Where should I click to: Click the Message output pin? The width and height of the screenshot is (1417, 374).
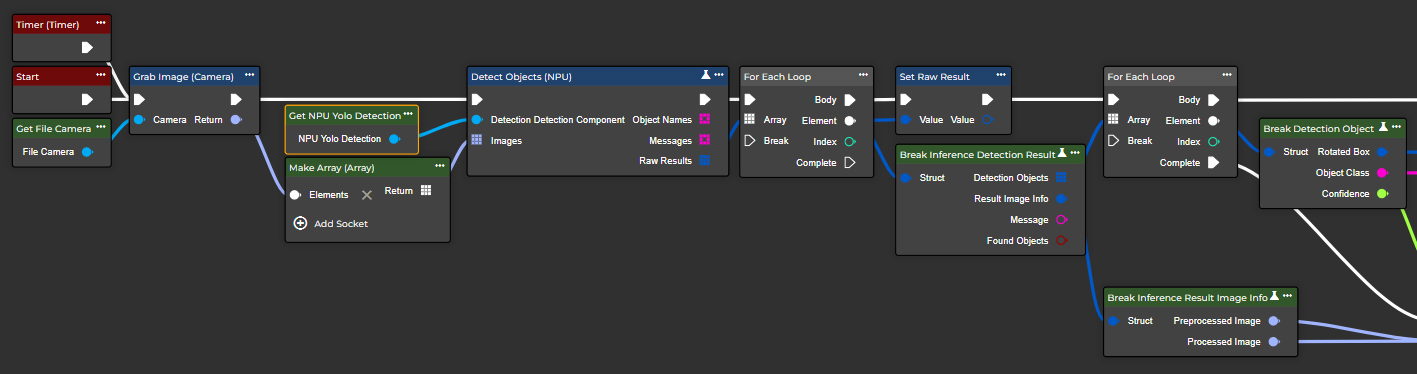[x=1061, y=220]
